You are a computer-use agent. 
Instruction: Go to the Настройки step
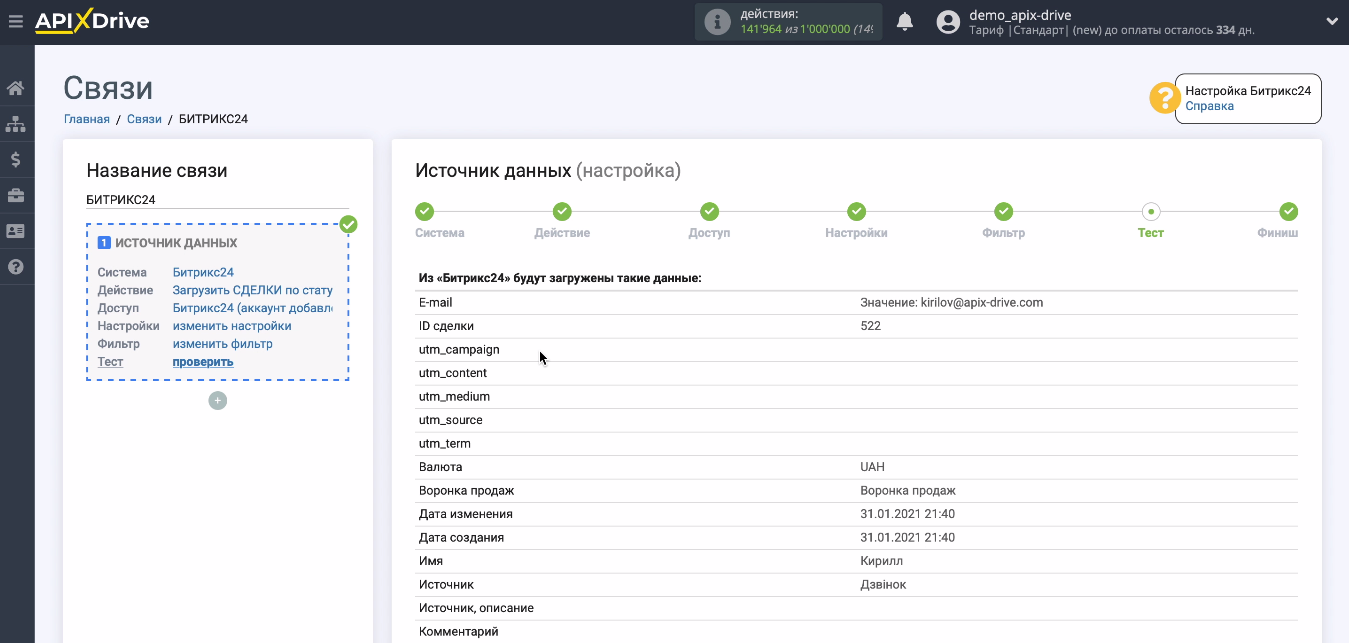click(856, 233)
